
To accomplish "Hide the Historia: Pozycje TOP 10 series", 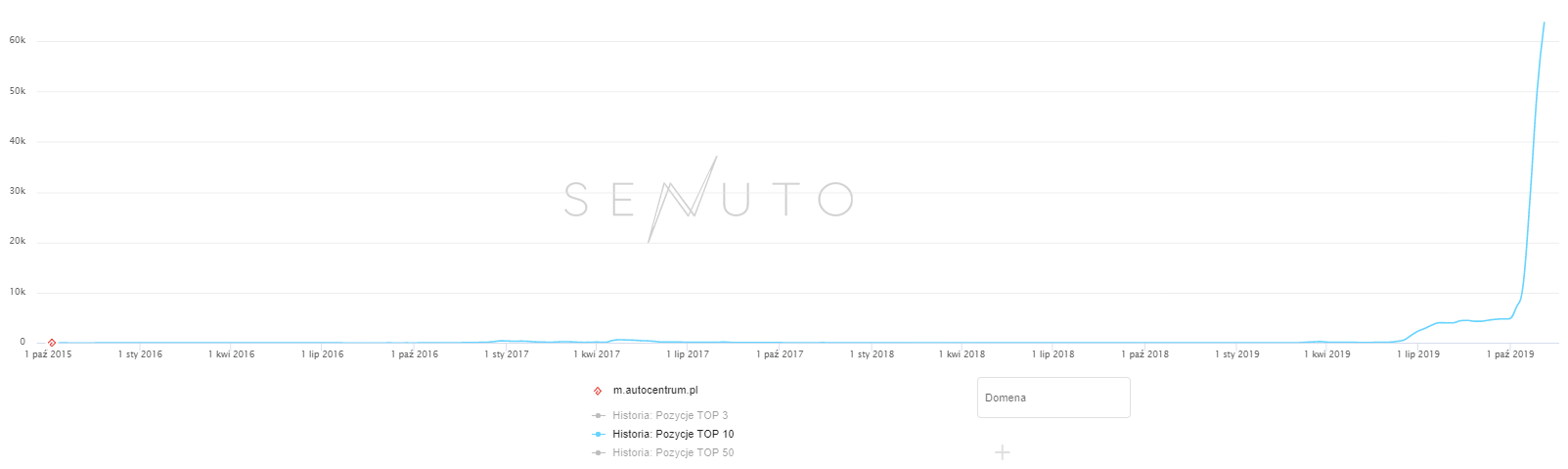I will point(673,434).
